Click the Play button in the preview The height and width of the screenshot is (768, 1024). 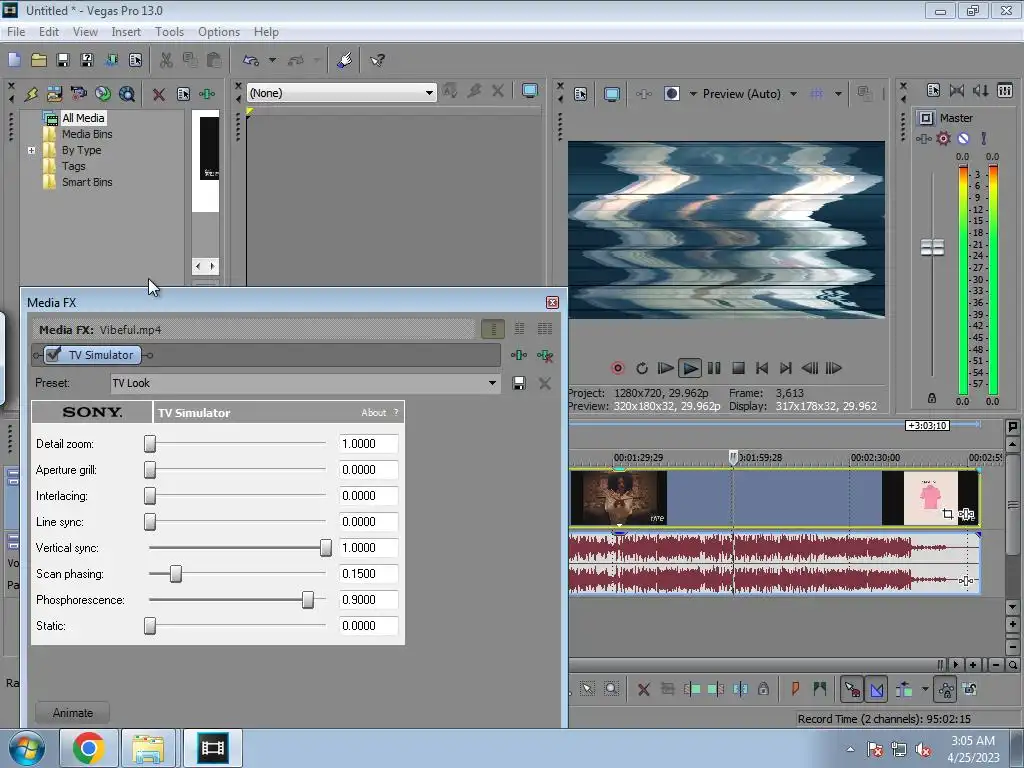(689, 368)
